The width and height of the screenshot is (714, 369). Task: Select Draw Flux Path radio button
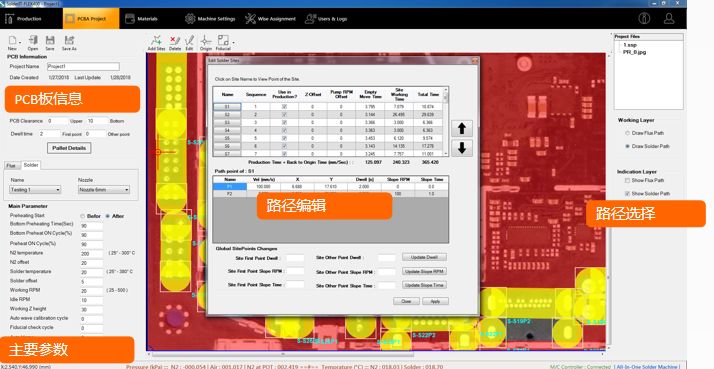coord(627,133)
